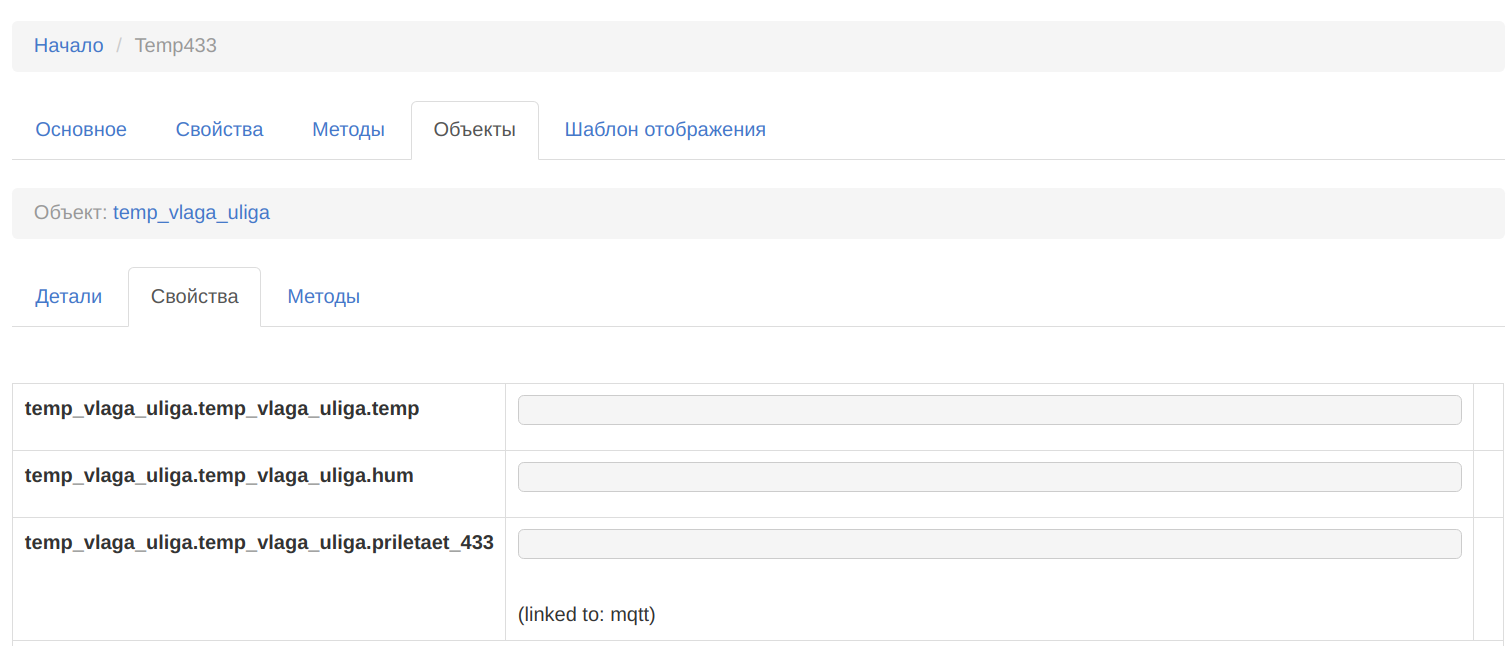Switch to the class-level Свойства tab
Viewport: 1512px width, 646px height.
pos(219,130)
